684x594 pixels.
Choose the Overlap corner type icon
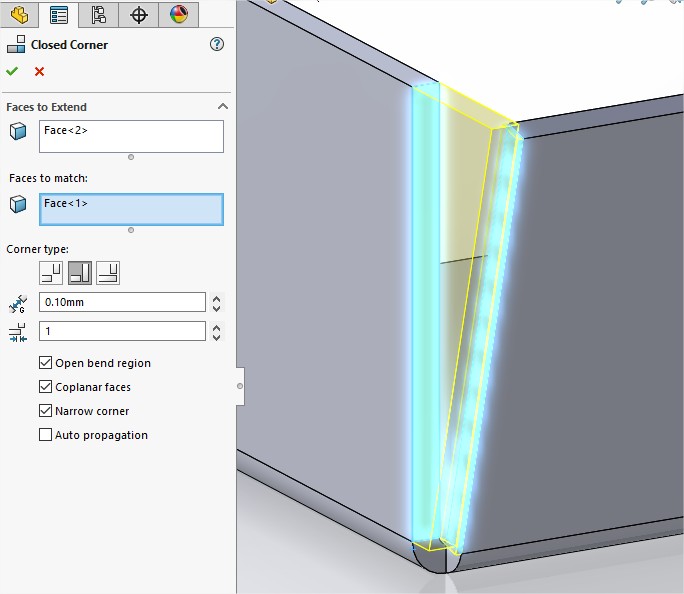point(80,272)
